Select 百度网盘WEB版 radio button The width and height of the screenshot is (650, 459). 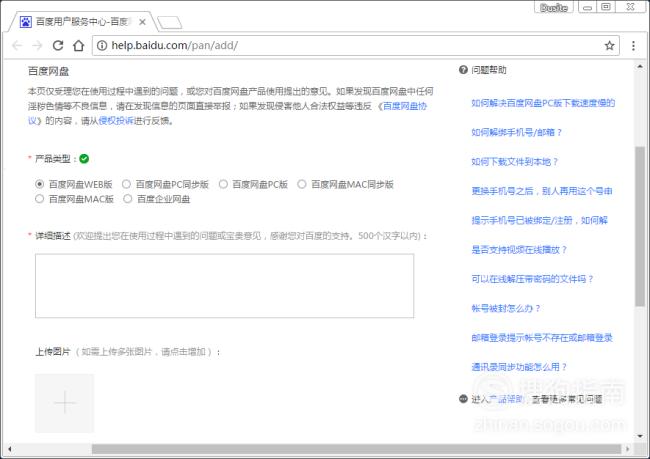click(39, 184)
